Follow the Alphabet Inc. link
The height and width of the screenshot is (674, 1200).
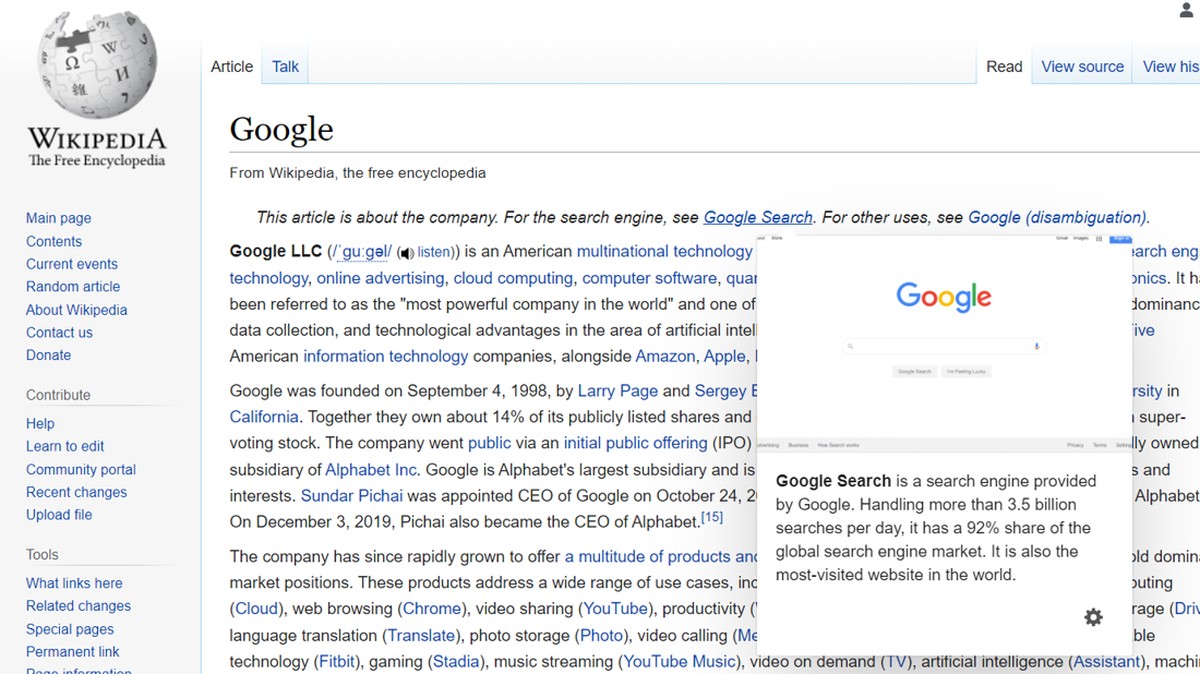371,470
